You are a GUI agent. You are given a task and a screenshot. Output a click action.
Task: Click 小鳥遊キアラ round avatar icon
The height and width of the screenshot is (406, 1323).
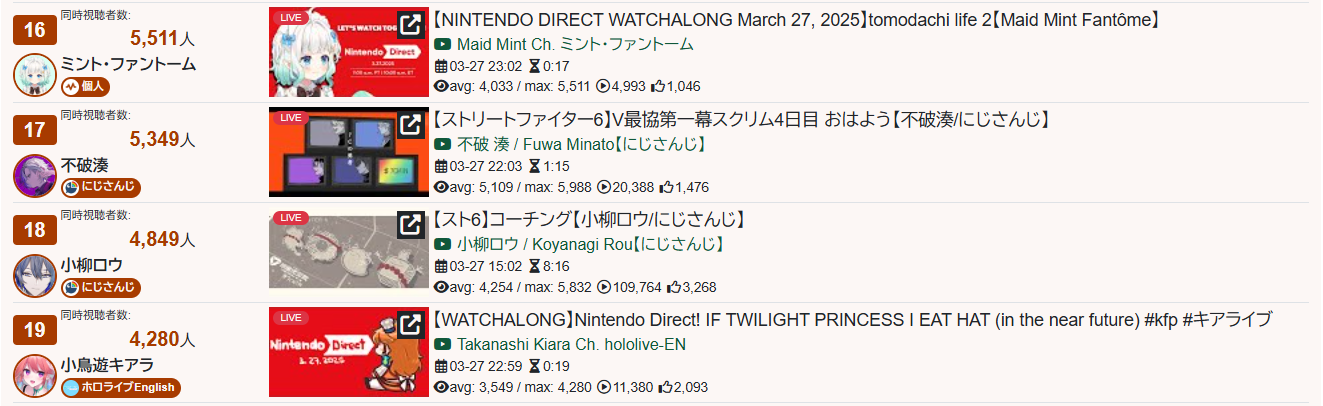pyautogui.click(x=35, y=375)
